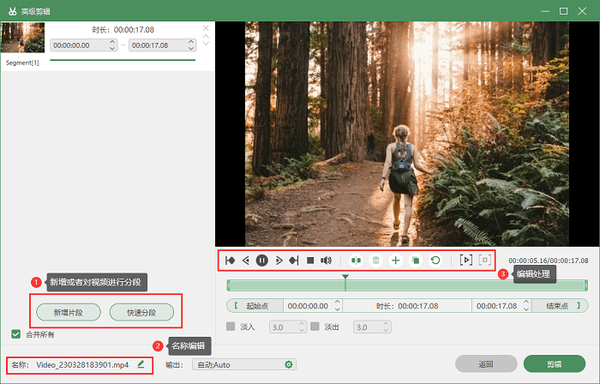Split the clip at the playhead

pyautogui.click(x=356, y=260)
